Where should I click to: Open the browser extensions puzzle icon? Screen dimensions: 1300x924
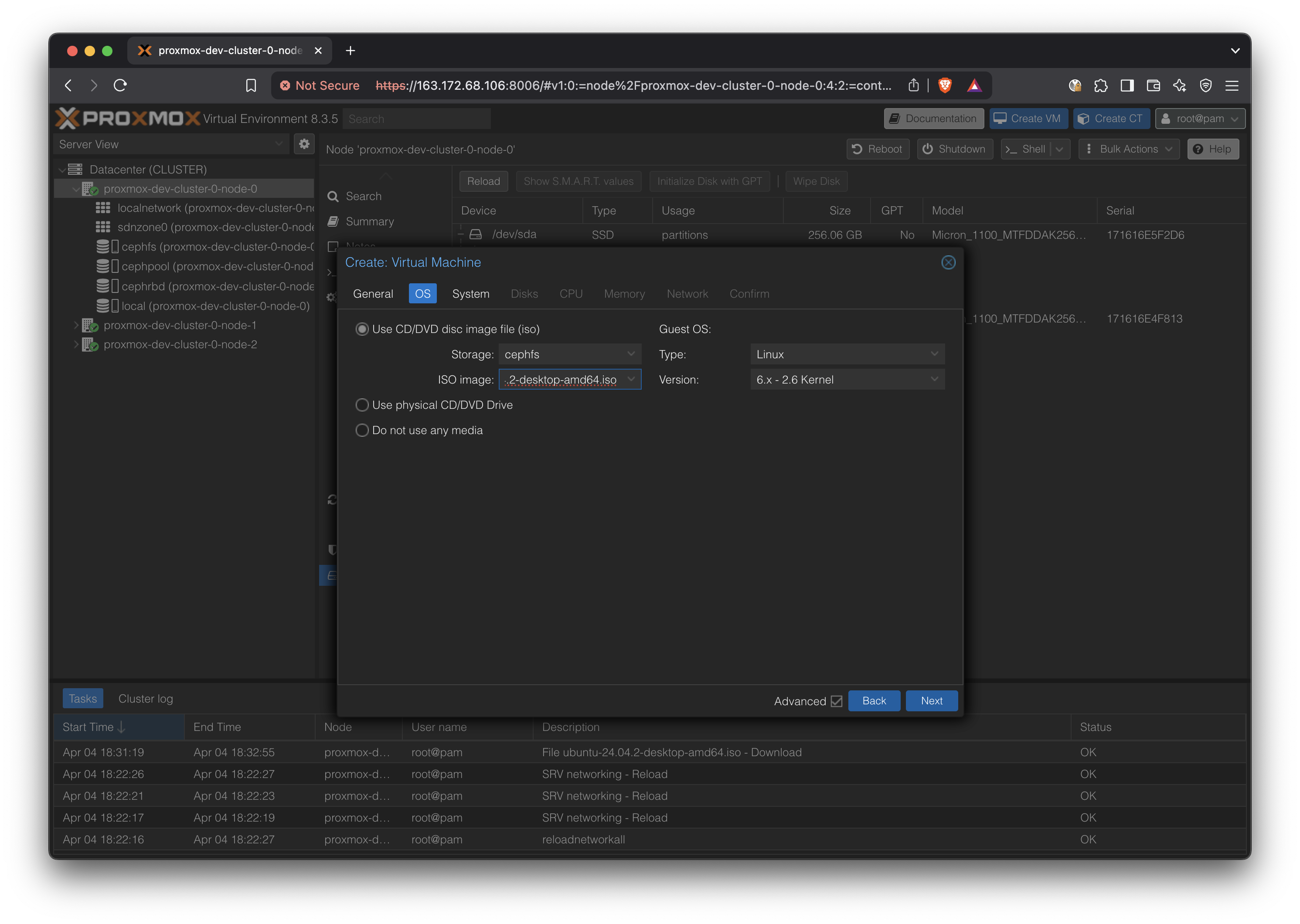(x=1100, y=85)
